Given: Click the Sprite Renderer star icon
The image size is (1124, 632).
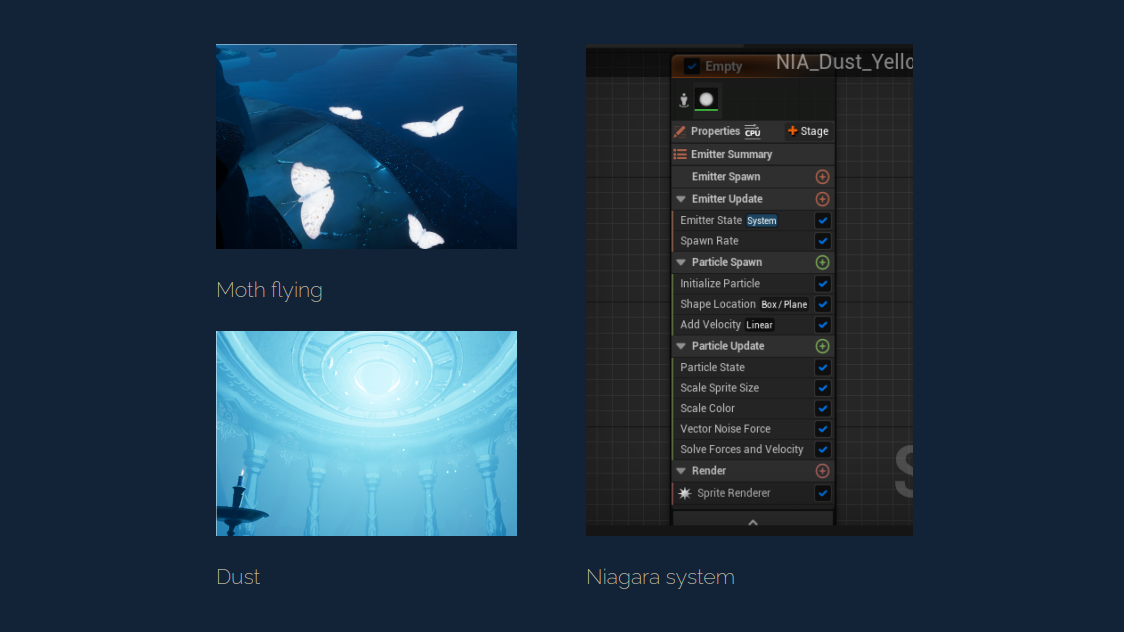Looking at the screenshot, I should point(685,493).
